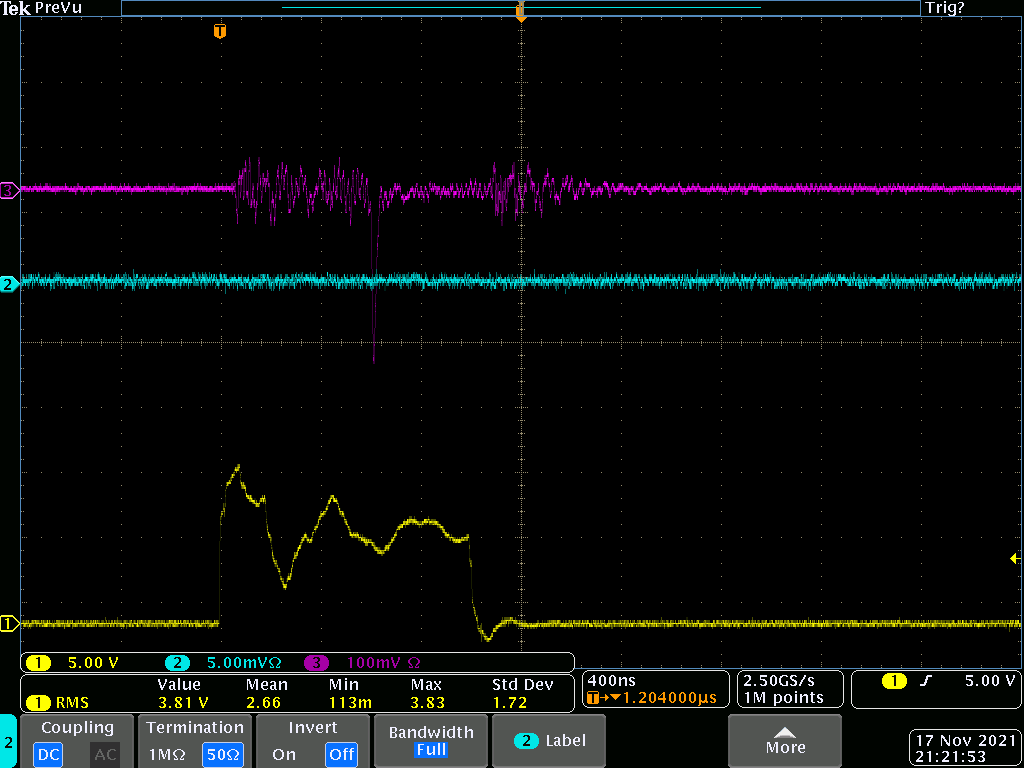Open the channel 2 Label menu
The height and width of the screenshot is (768, 1024).
[x=550, y=741]
